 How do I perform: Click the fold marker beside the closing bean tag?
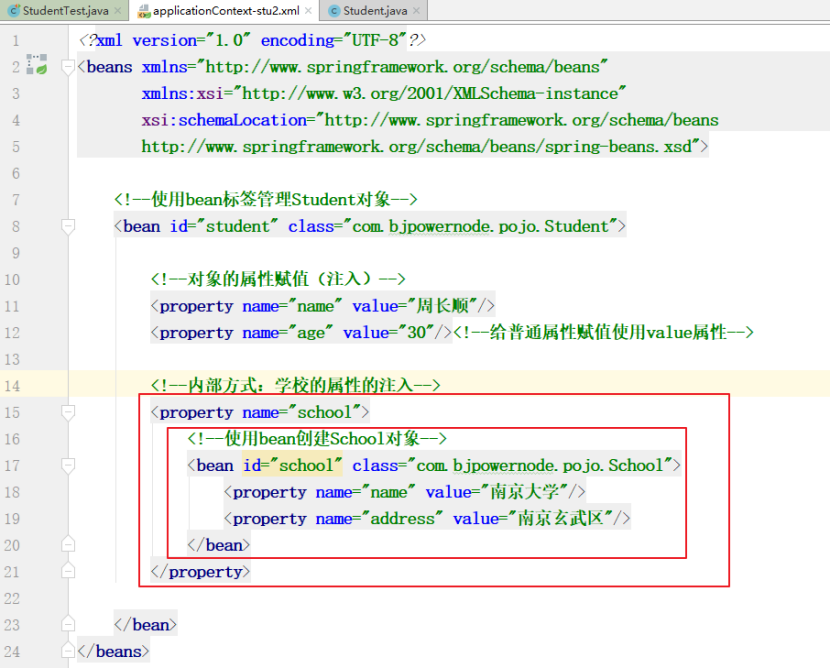(x=66, y=622)
